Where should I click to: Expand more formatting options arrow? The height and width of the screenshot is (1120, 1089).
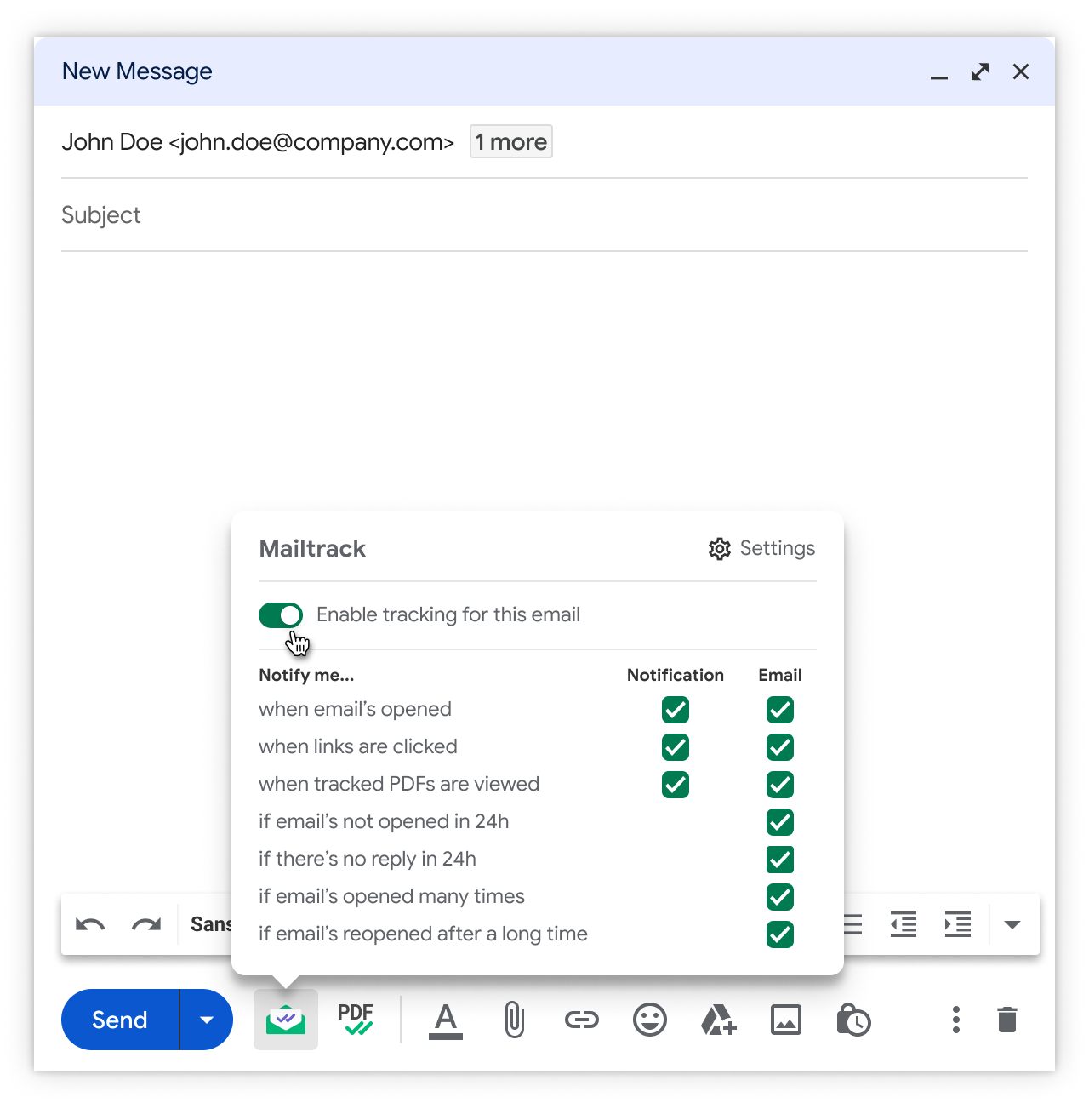[x=1012, y=925]
